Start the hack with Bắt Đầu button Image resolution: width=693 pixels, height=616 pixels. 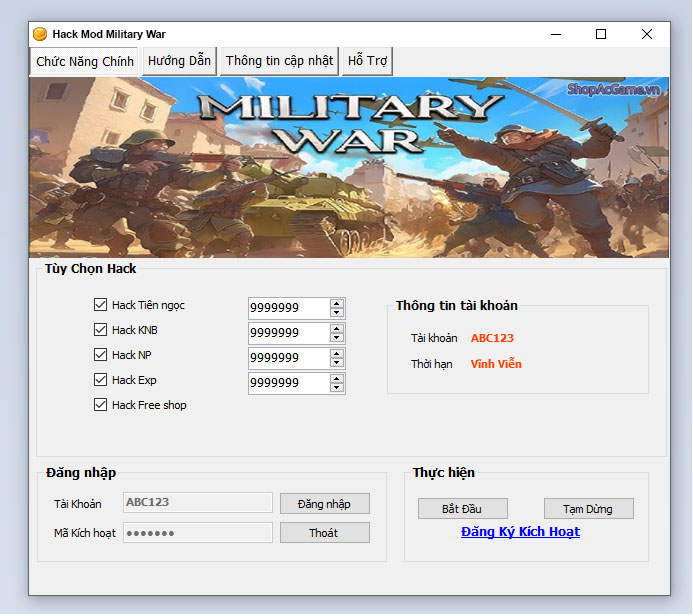click(462, 509)
